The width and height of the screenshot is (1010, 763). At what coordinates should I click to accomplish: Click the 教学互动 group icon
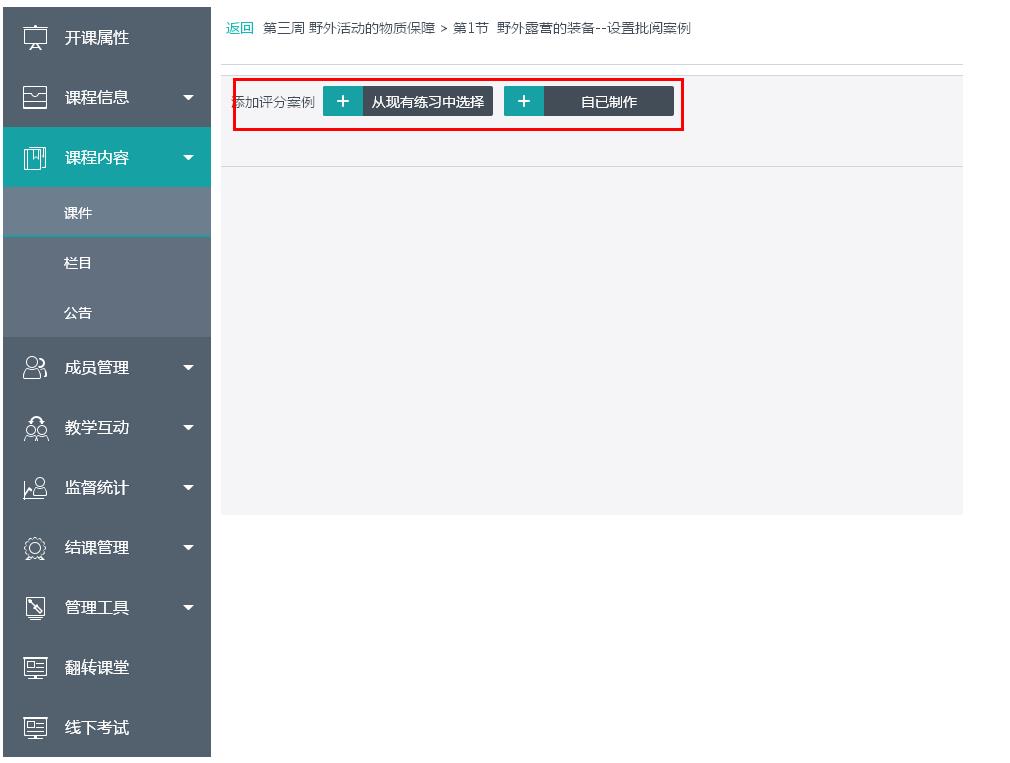pos(35,428)
